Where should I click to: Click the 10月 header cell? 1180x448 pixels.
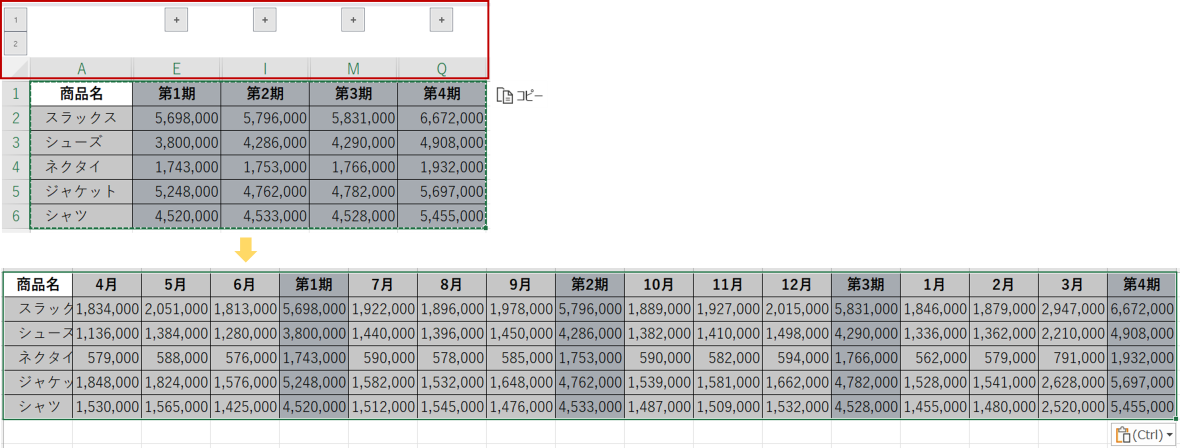(658, 285)
